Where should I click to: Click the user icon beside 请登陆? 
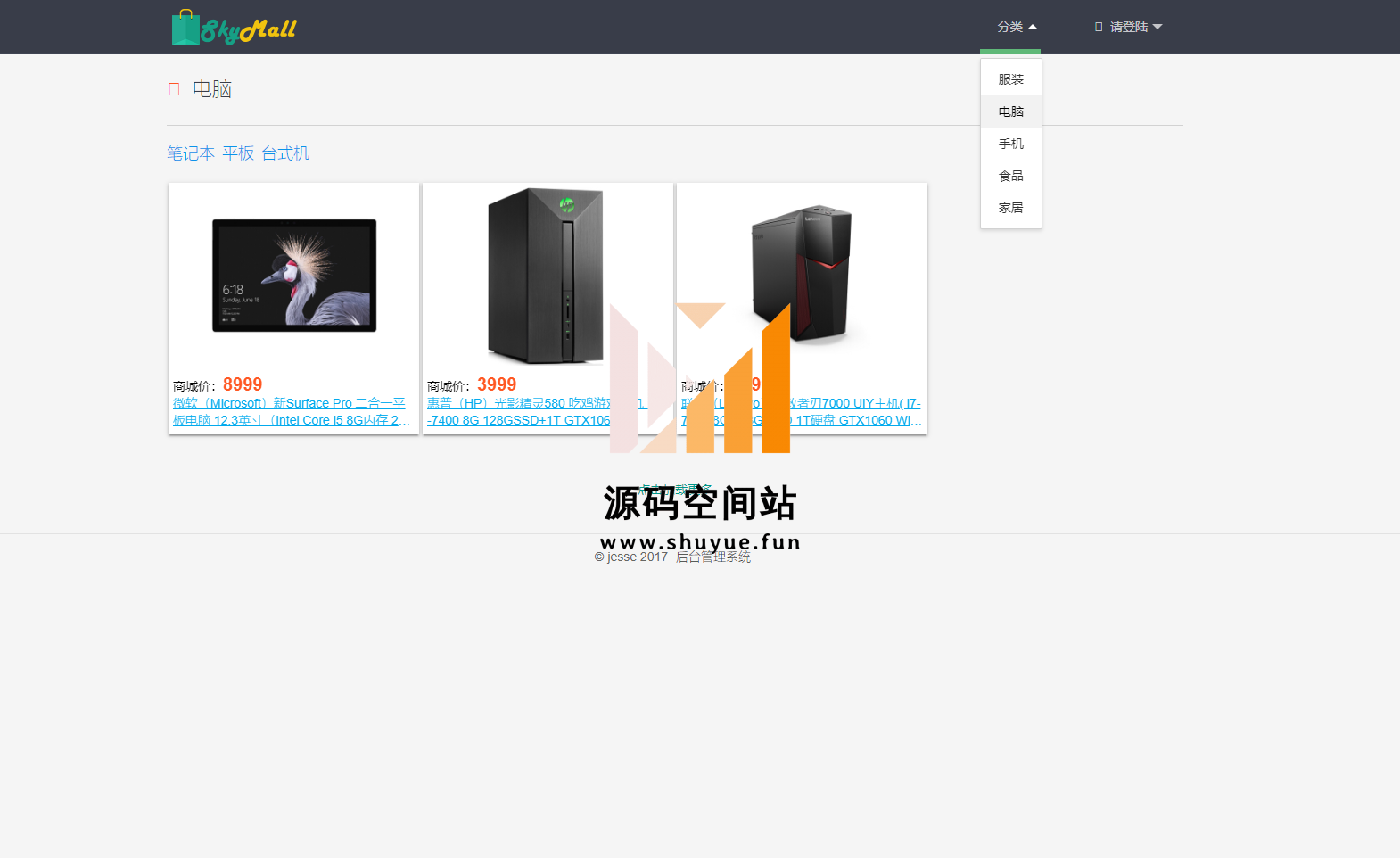click(1099, 27)
